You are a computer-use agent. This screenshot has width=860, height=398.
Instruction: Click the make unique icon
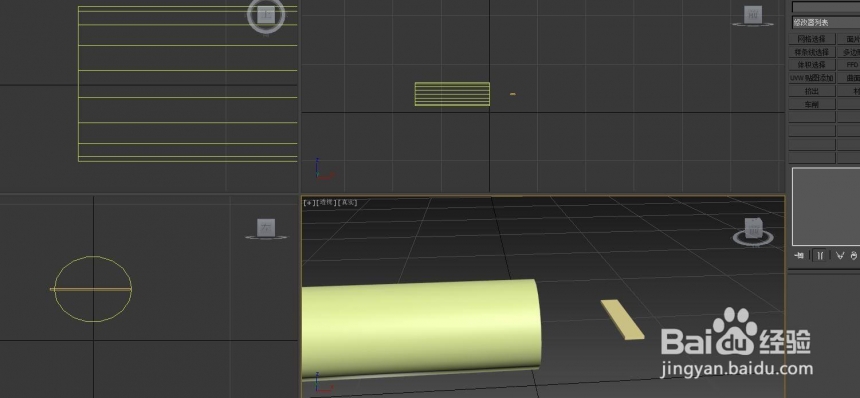pyautogui.click(x=840, y=255)
